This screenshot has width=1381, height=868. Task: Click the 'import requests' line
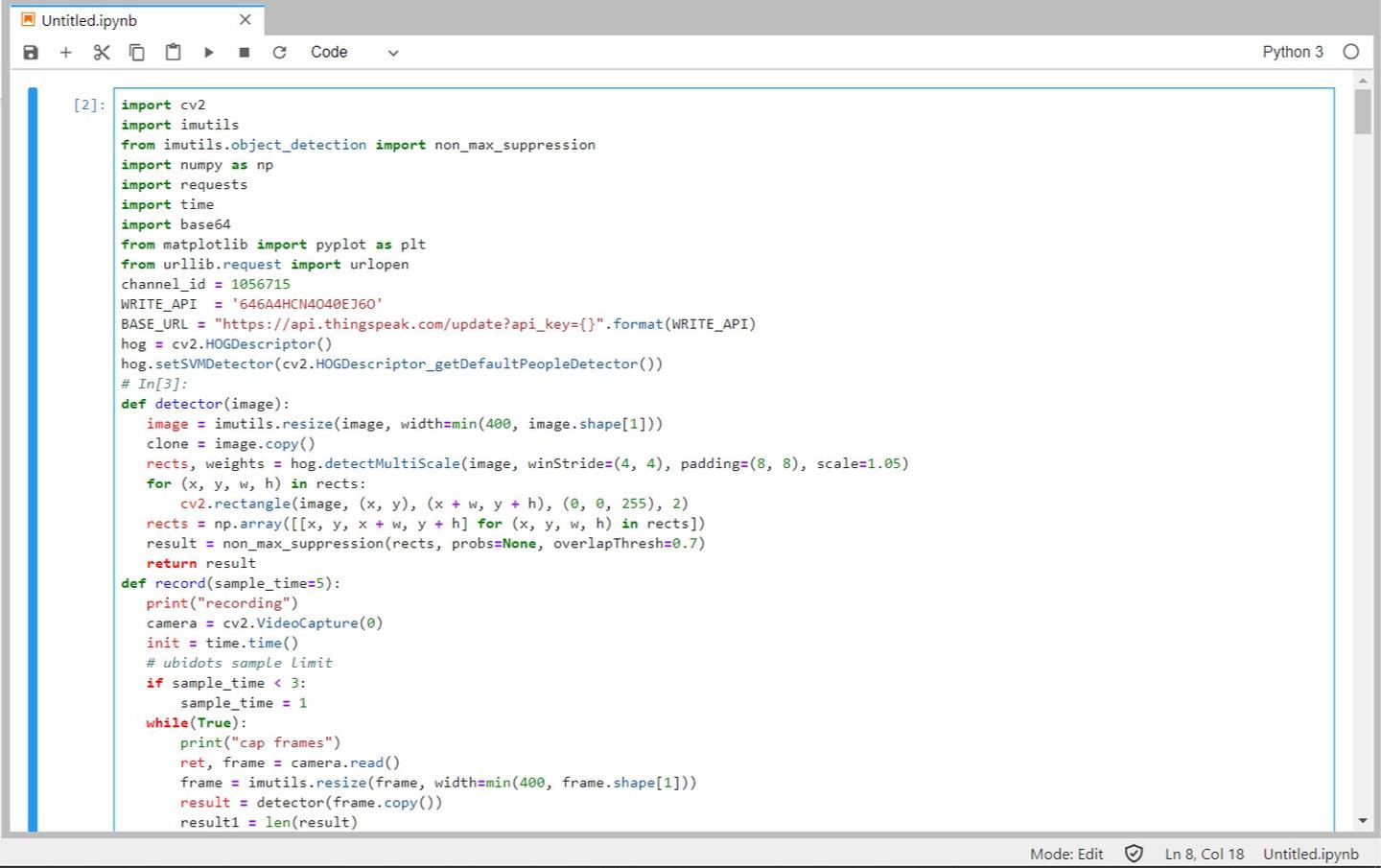coord(184,185)
